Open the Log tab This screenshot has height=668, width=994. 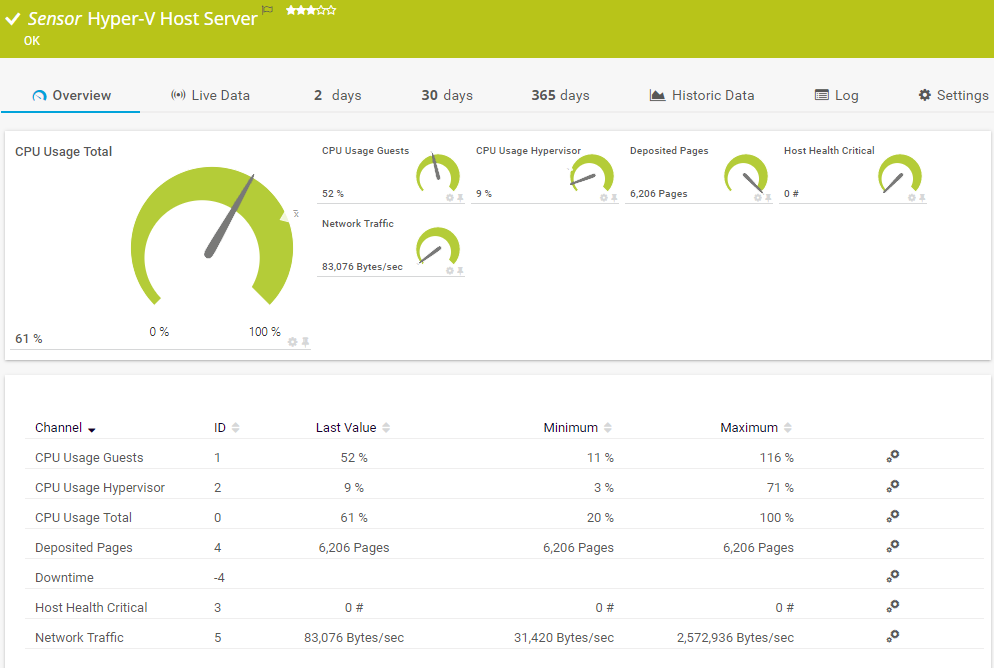tap(837, 95)
